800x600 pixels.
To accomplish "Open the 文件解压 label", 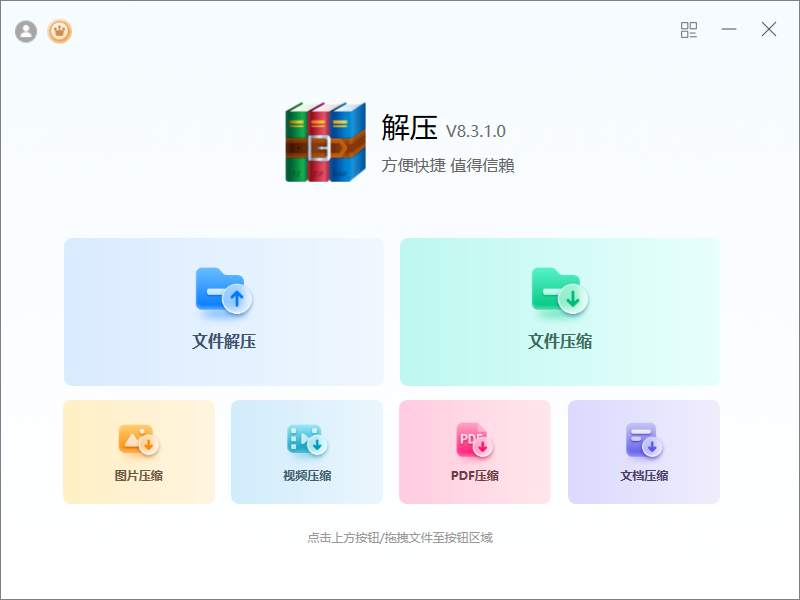I will point(224,342).
